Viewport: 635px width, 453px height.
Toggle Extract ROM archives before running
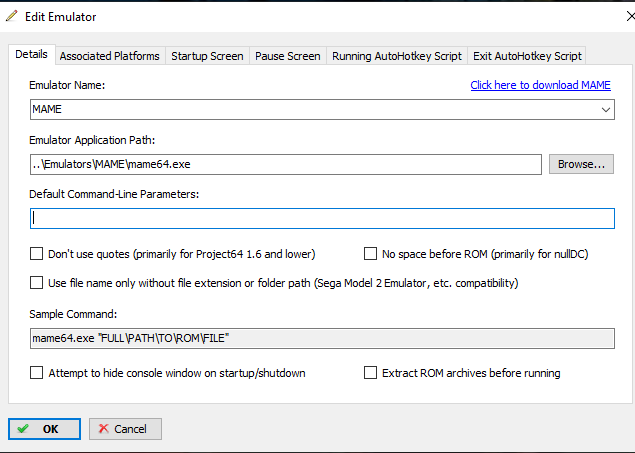coord(371,373)
